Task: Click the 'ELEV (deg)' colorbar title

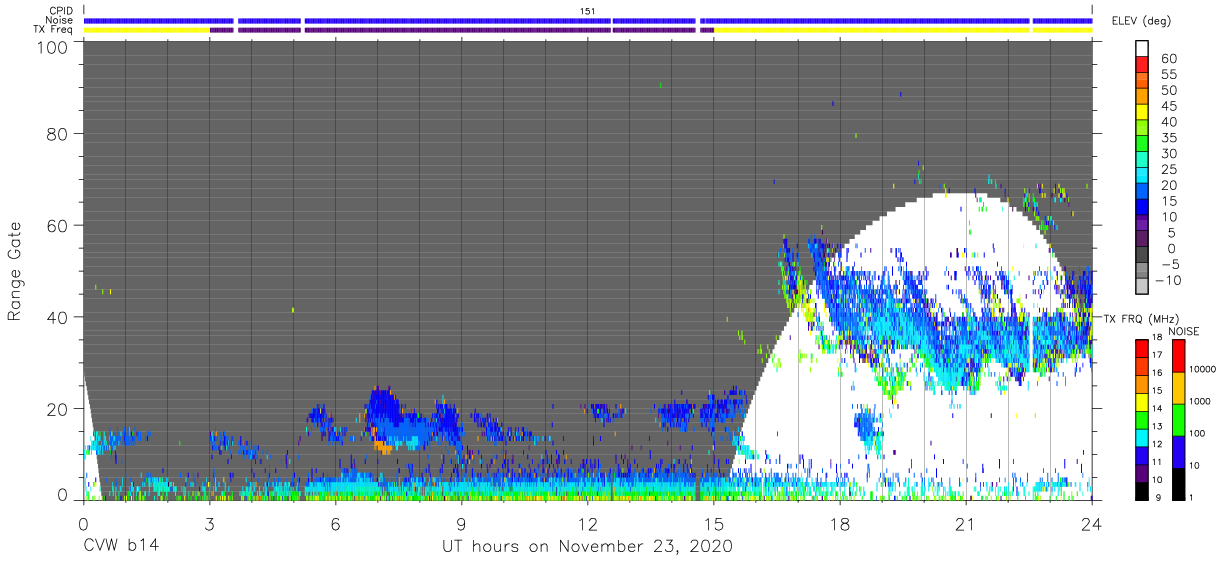Action: click(x=1141, y=21)
